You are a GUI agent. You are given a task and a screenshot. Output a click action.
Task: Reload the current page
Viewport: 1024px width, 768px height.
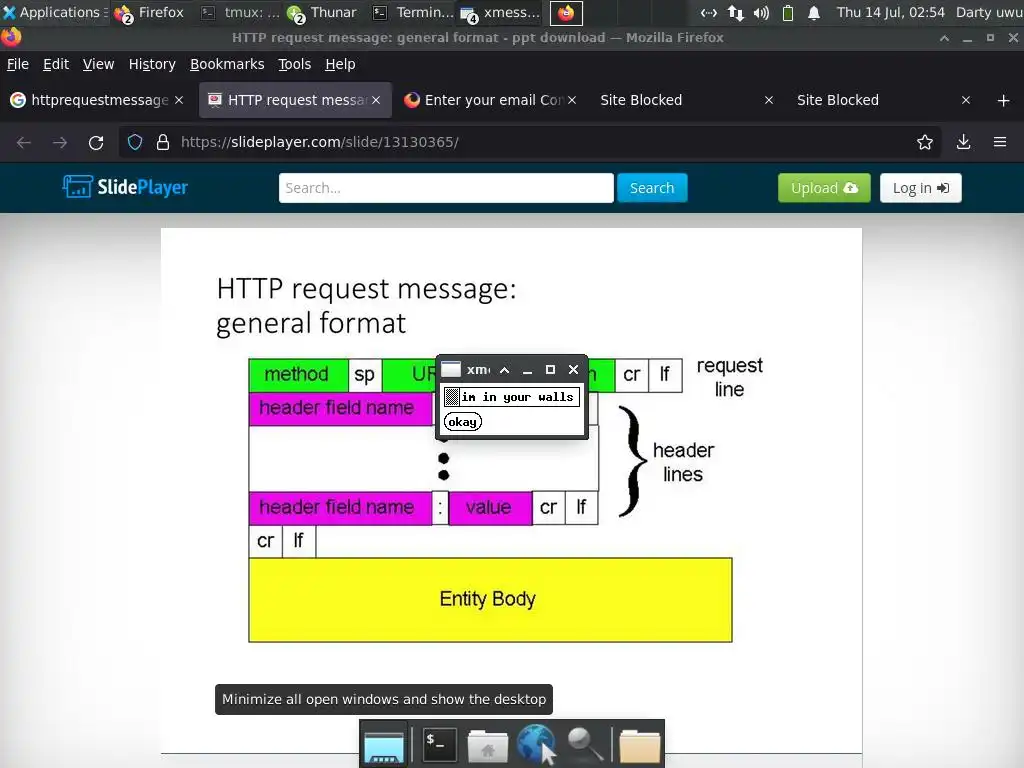[96, 142]
